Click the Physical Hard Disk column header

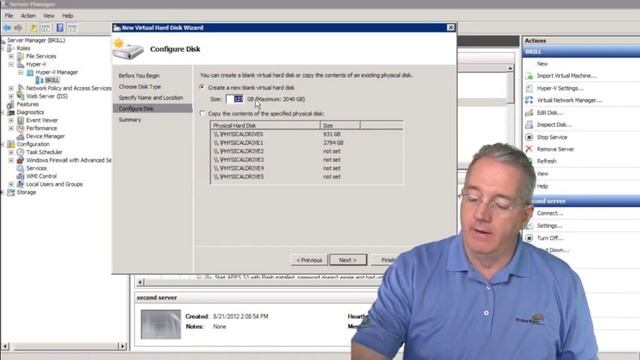pos(265,125)
